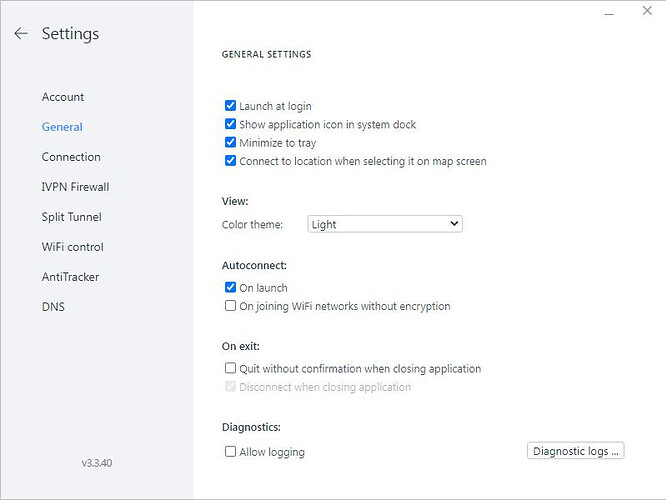Open Connection settings
This screenshot has width=666, height=500.
71,157
